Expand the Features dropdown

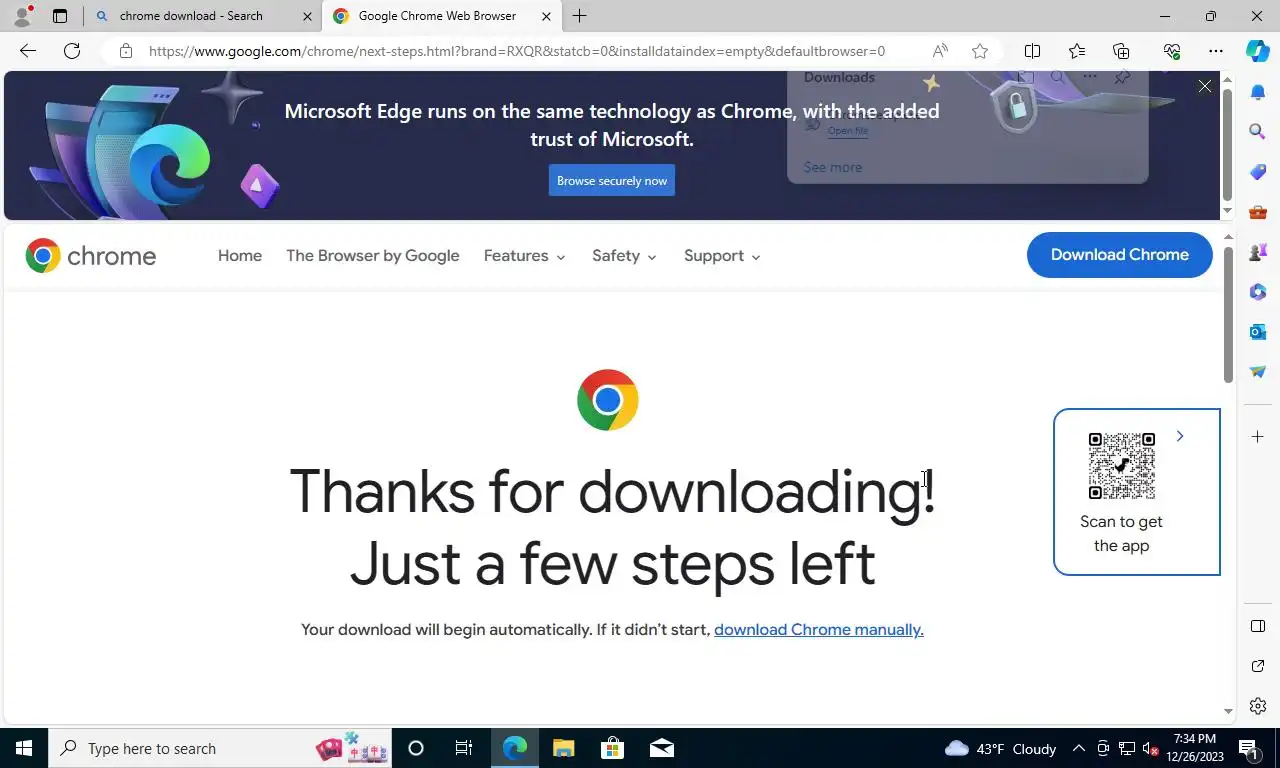tap(525, 256)
